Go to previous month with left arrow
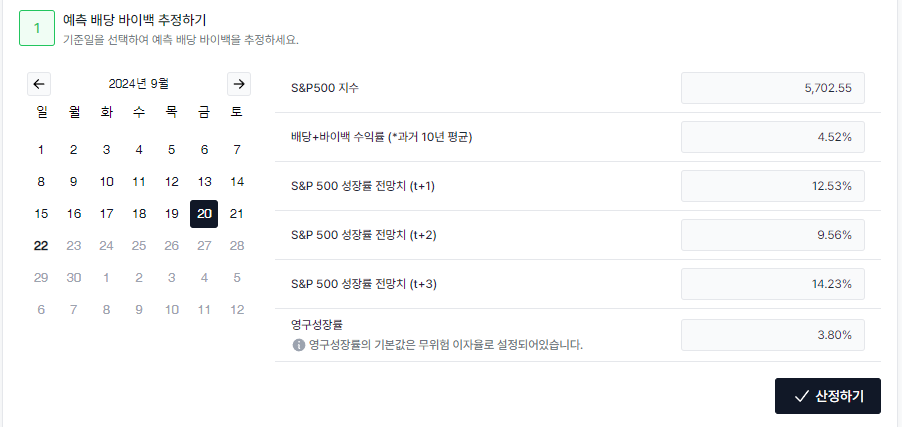Image resolution: width=902 pixels, height=427 pixels. 39,84
